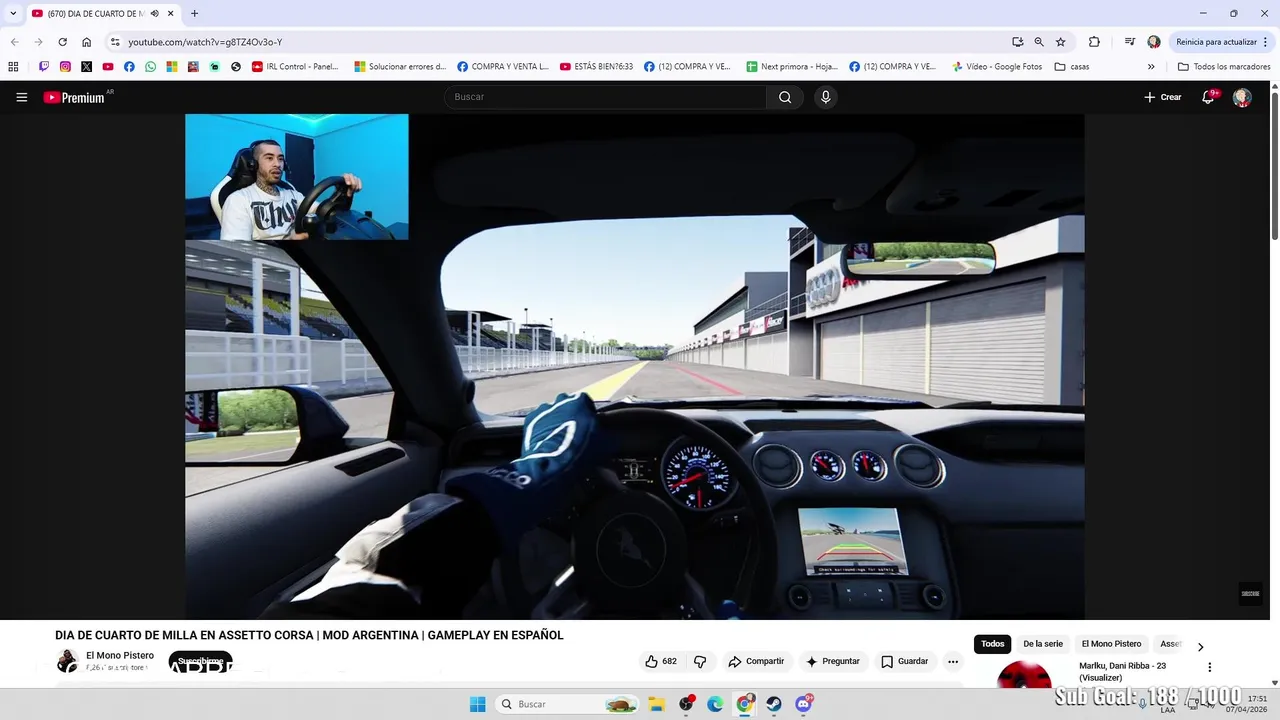The image size is (1280, 720).
Task: Open Chrome media controls icon
Action: click(1129, 42)
